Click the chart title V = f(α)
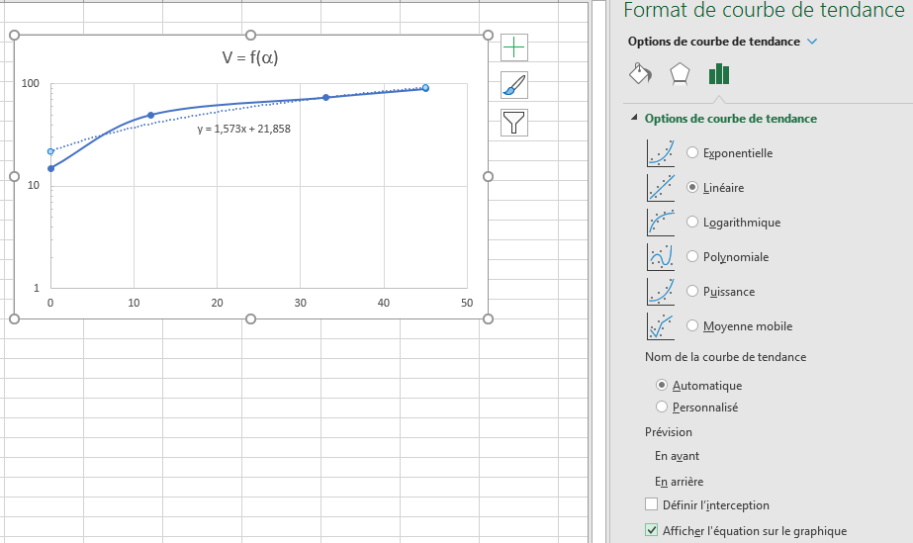The width and height of the screenshot is (913, 543). coord(250,58)
